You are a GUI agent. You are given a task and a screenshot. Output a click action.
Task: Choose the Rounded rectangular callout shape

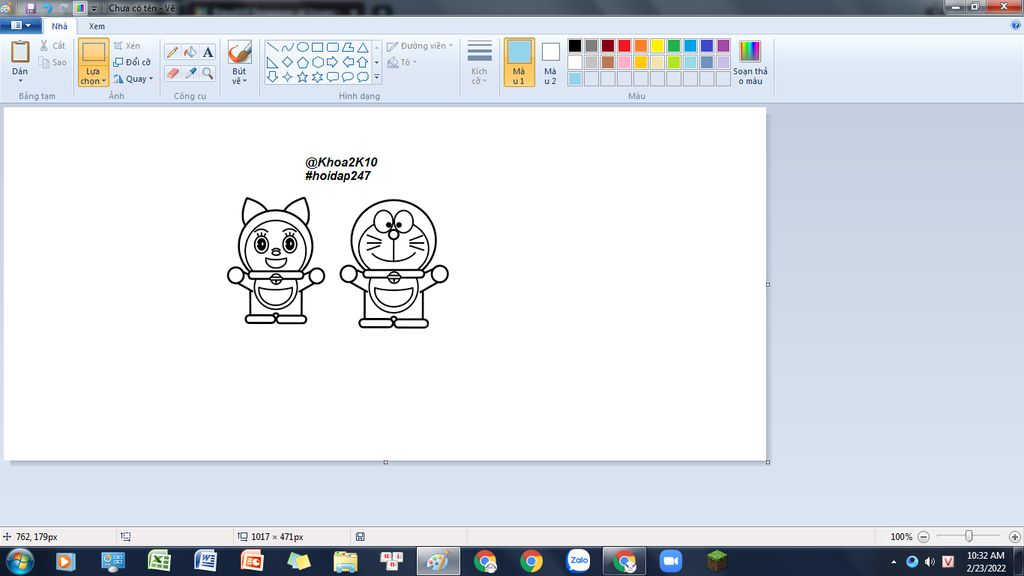(332, 77)
